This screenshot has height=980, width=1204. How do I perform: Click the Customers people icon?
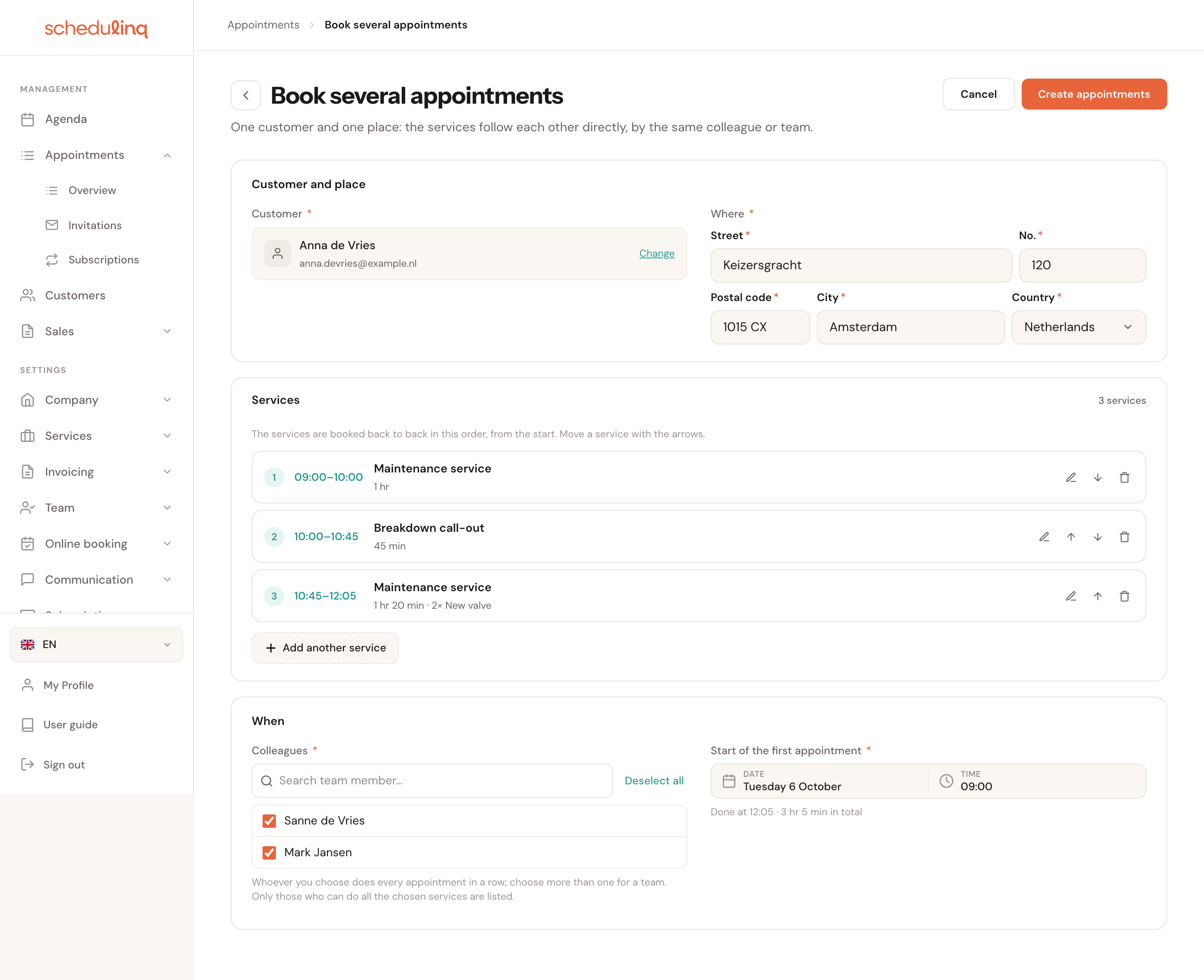pyautogui.click(x=27, y=295)
